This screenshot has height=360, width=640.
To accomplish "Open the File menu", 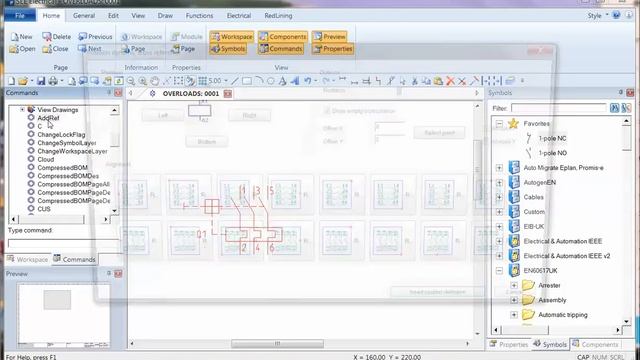I will click(x=20, y=16).
